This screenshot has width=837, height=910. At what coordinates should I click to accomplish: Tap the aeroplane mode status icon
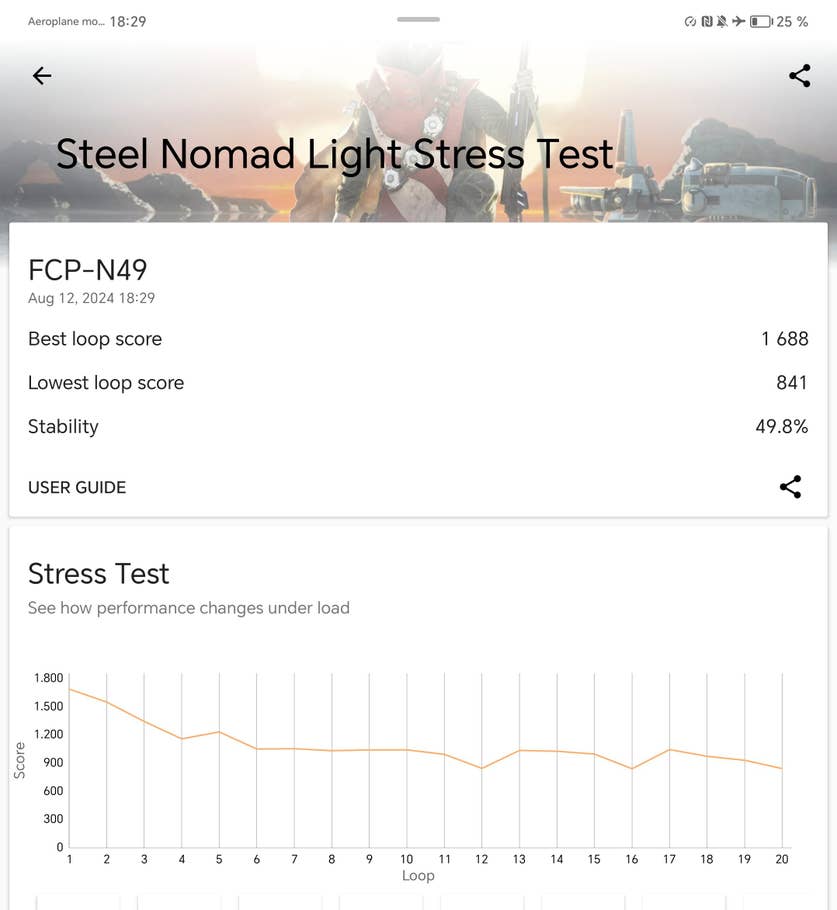[x=738, y=21]
